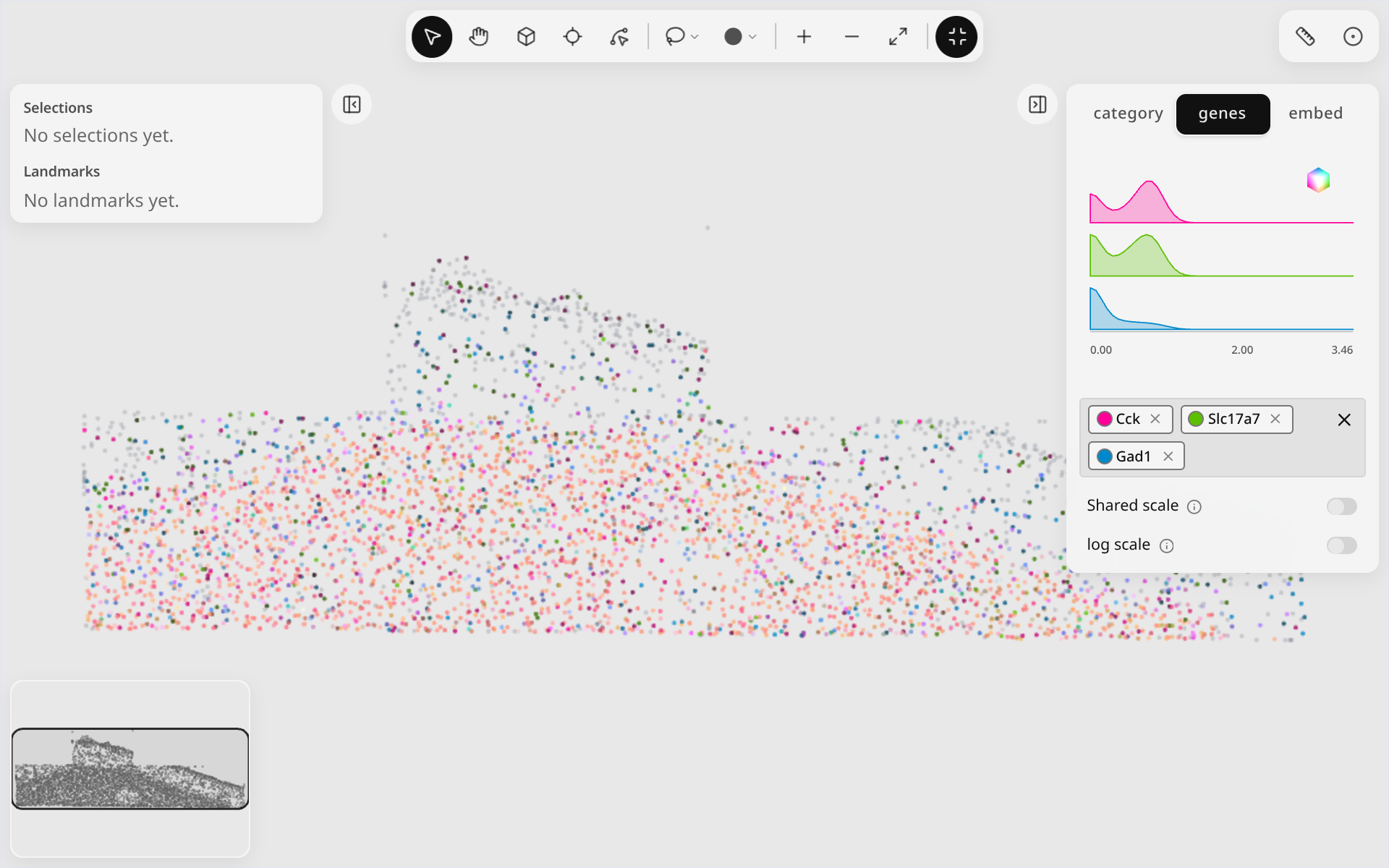Select the genes tab
Image resolution: width=1389 pixels, height=868 pixels.
(x=1223, y=114)
